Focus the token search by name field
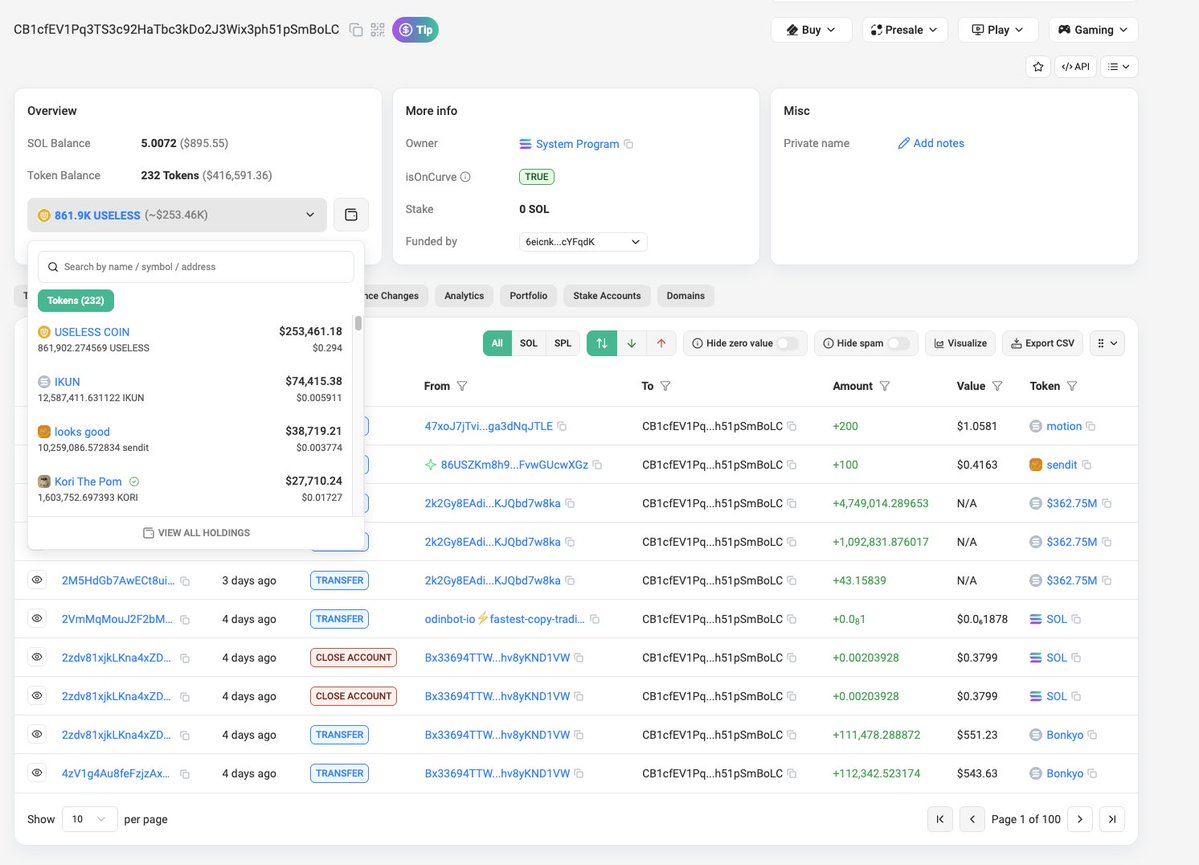The width and height of the screenshot is (1199, 865). point(196,267)
